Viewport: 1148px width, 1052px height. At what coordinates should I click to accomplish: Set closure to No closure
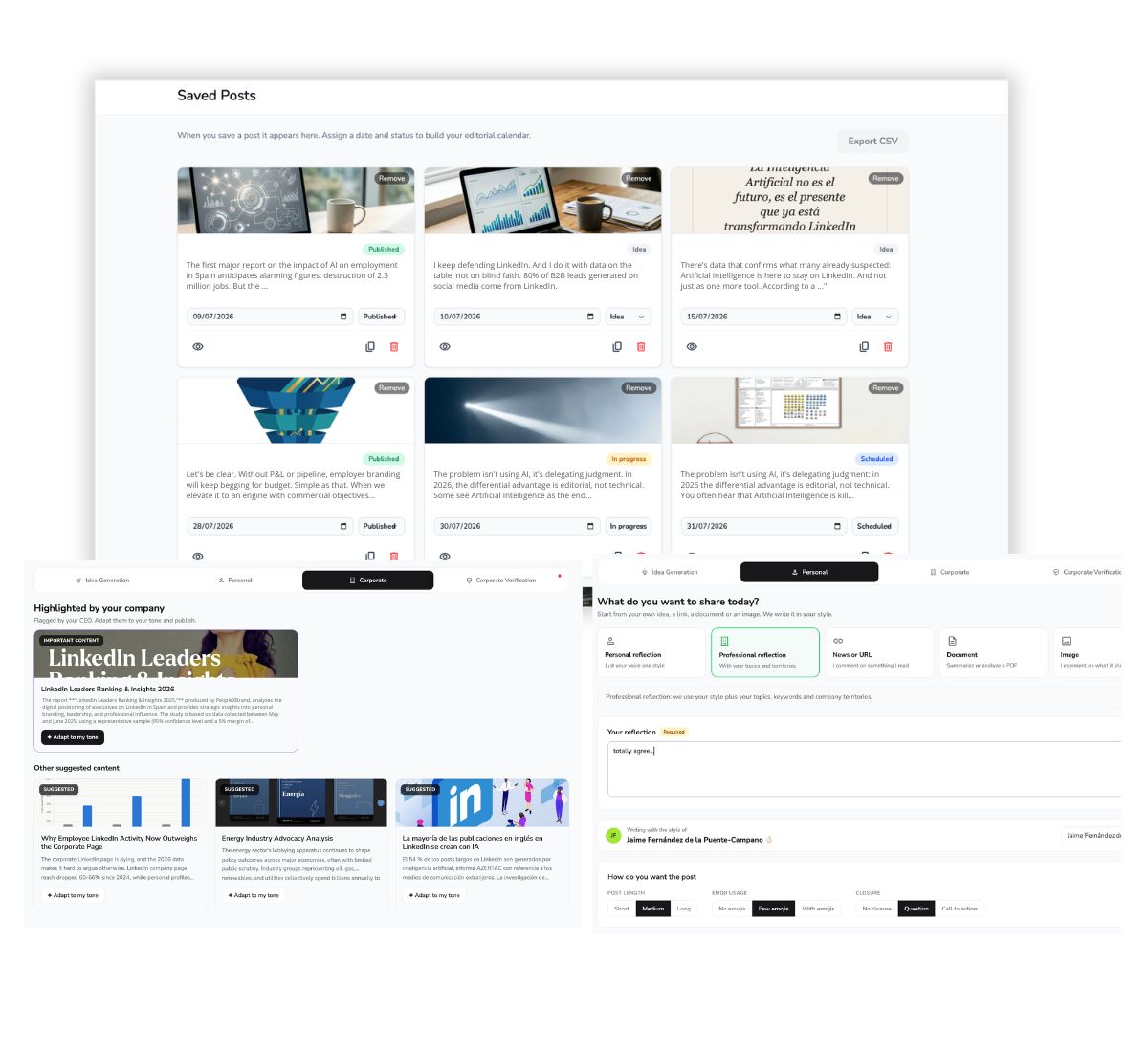point(876,909)
